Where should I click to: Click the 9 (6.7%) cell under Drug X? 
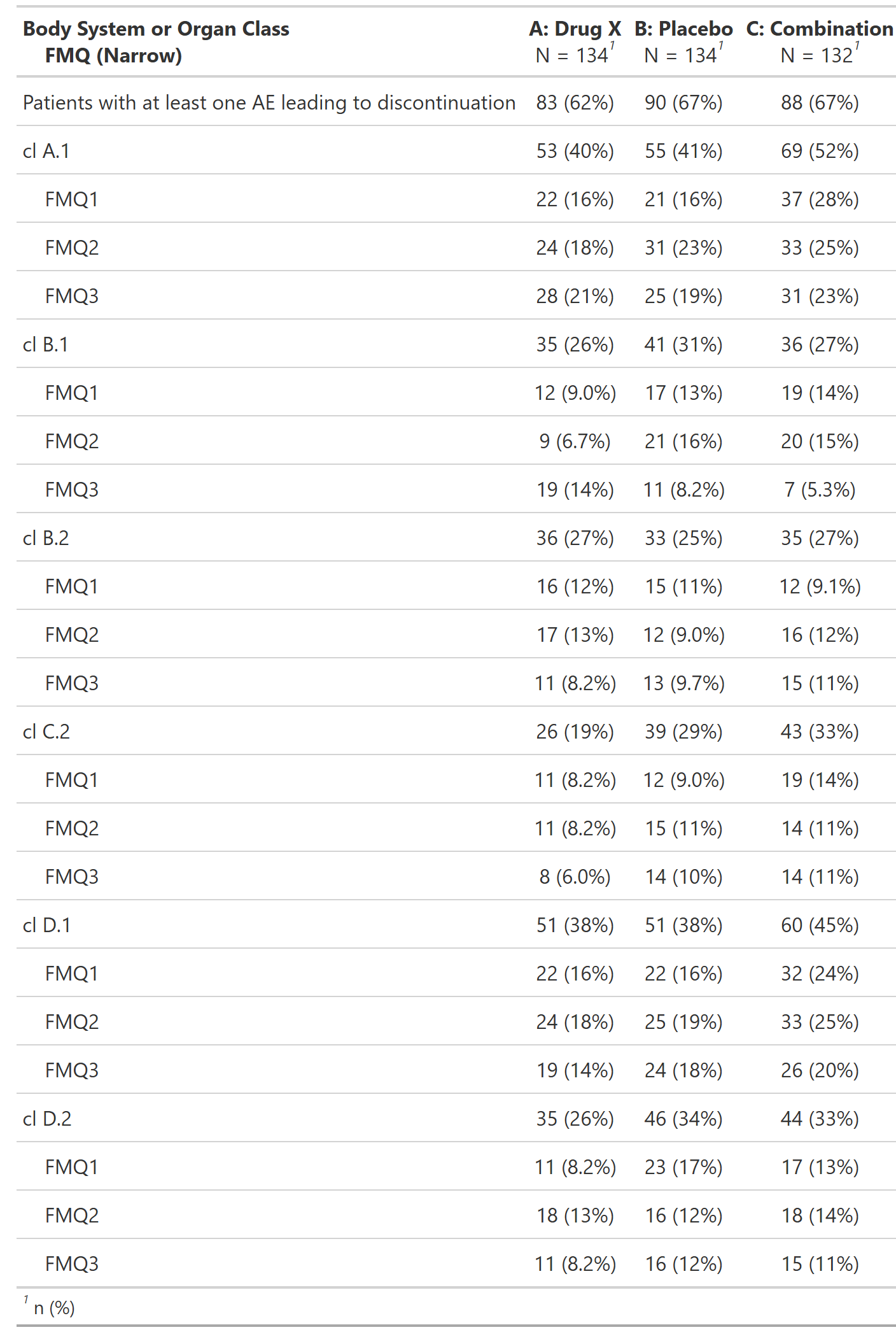[575, 441]
